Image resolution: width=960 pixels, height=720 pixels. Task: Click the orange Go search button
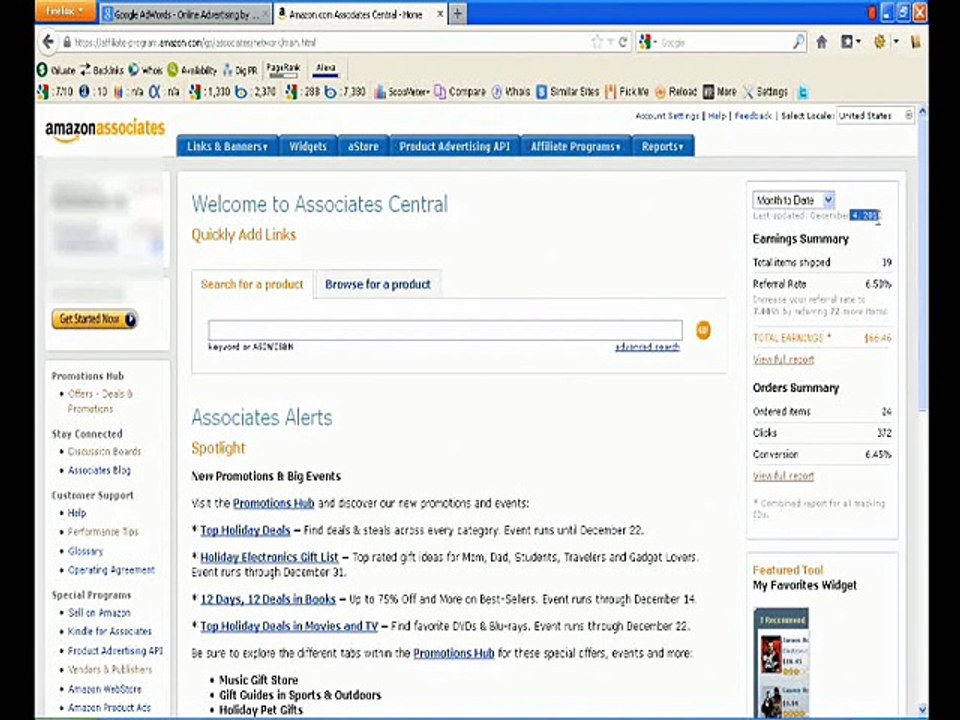click(x=703, y=330)
